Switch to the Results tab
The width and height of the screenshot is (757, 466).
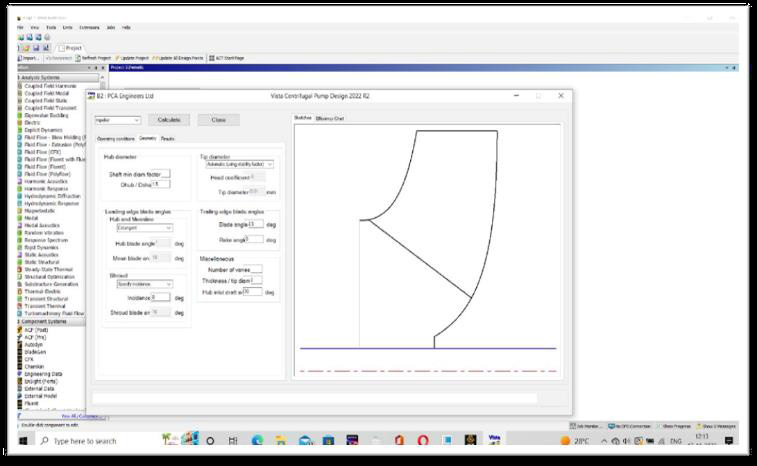pos(168,139)
